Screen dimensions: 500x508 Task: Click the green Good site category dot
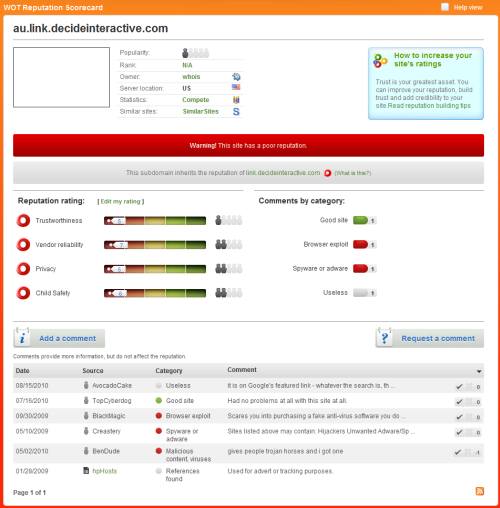click(159, 400)
